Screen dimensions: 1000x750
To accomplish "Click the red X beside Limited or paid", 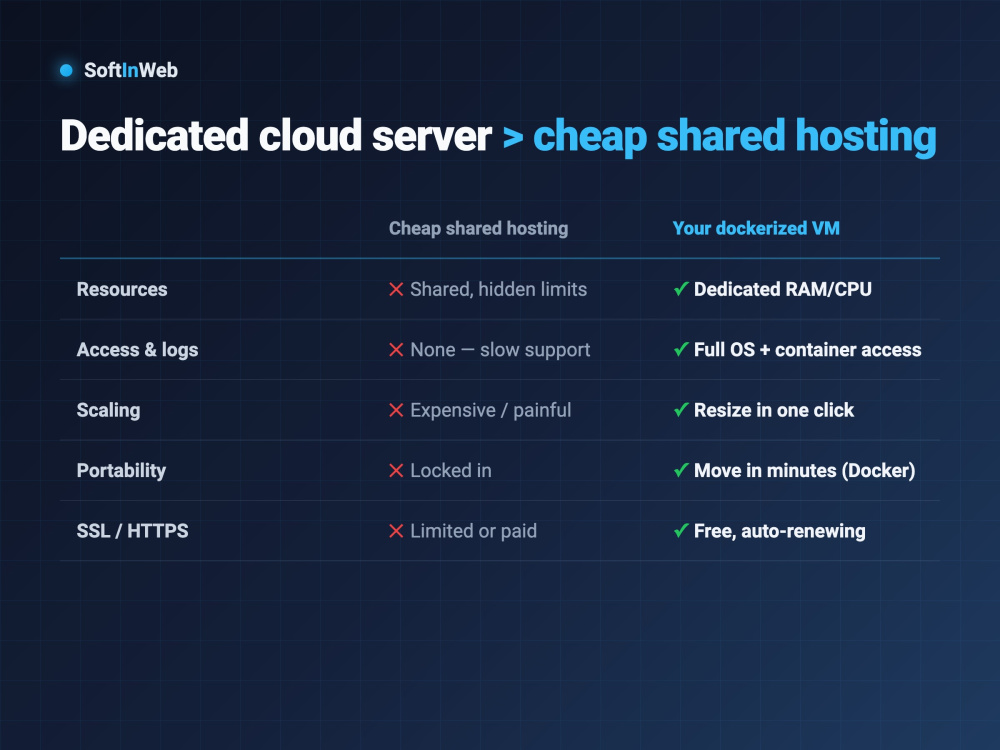I will point(396,531).
